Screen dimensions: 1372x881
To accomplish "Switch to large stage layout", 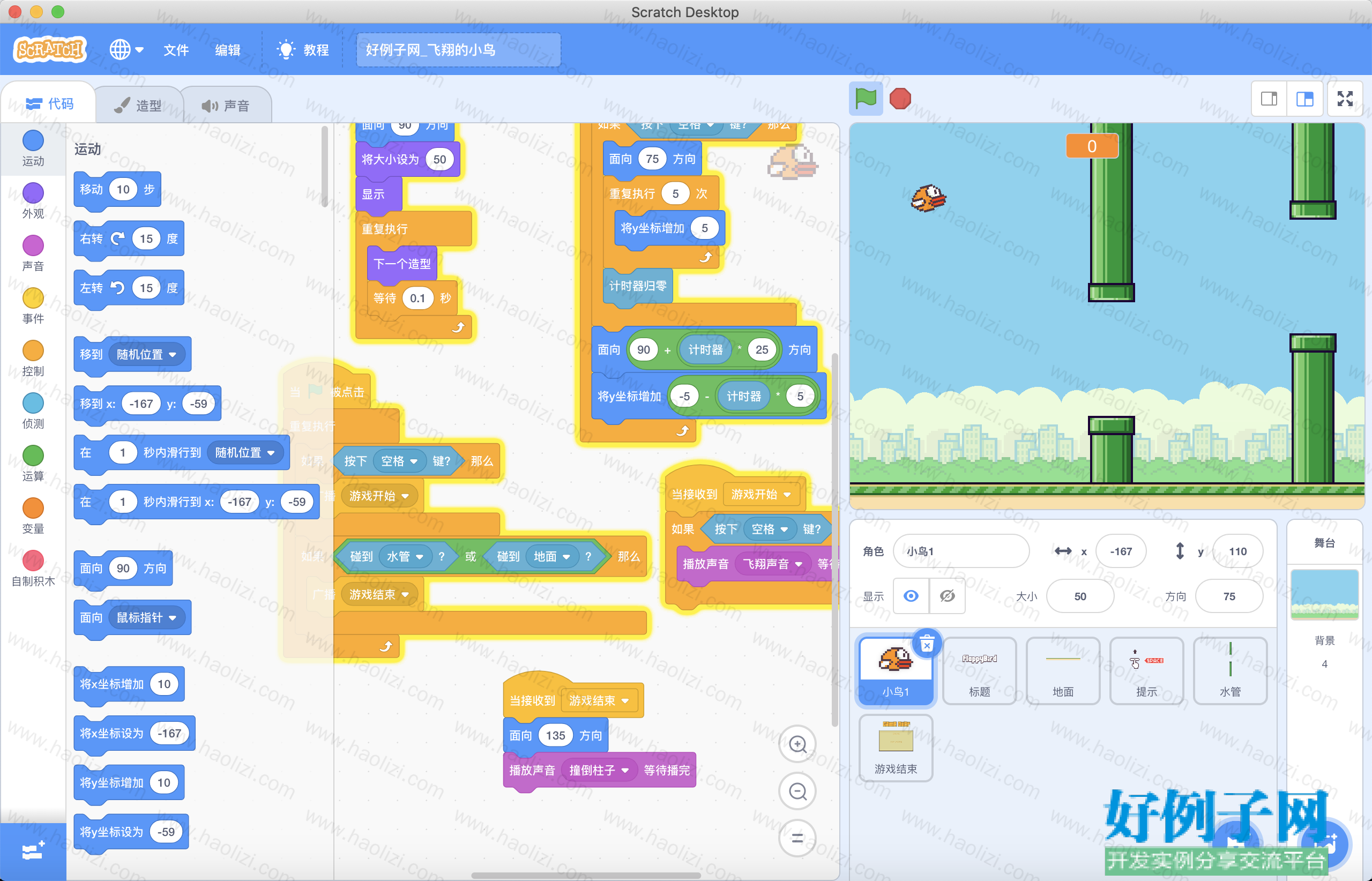I will [1304, 99].
